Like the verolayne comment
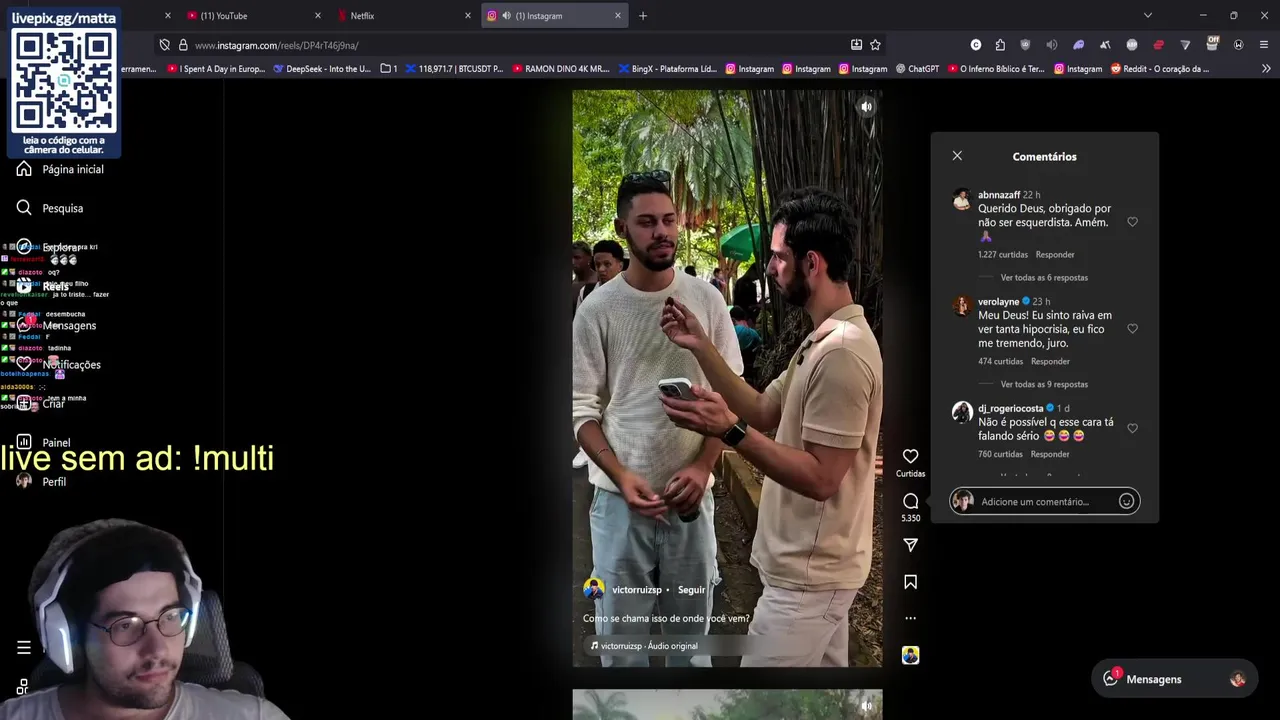The height and width of the screenshot is (720, 1280). (1132, 329)
